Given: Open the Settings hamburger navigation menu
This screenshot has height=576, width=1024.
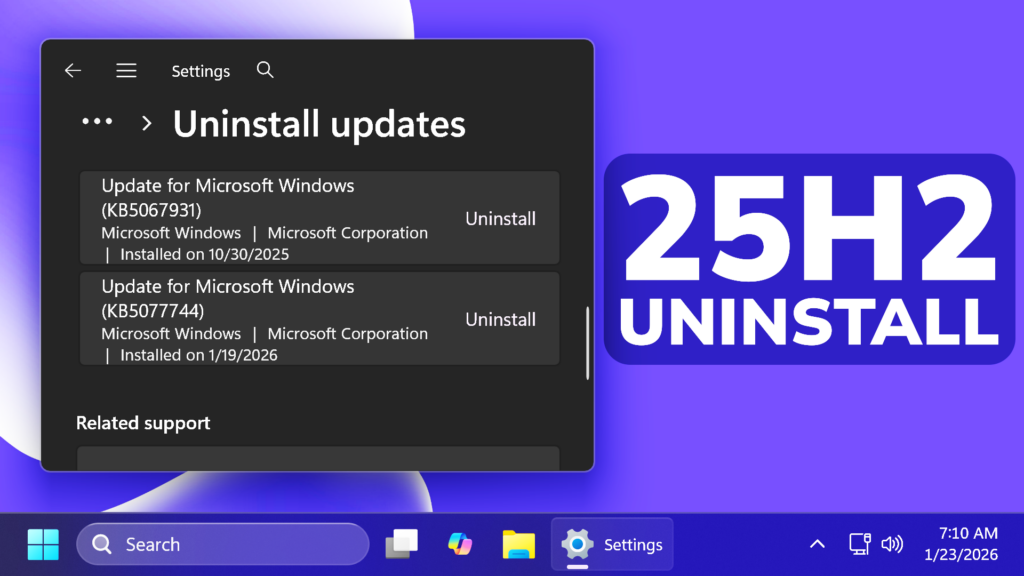Looking at the screenshot, I should click(x=126, y=71).
